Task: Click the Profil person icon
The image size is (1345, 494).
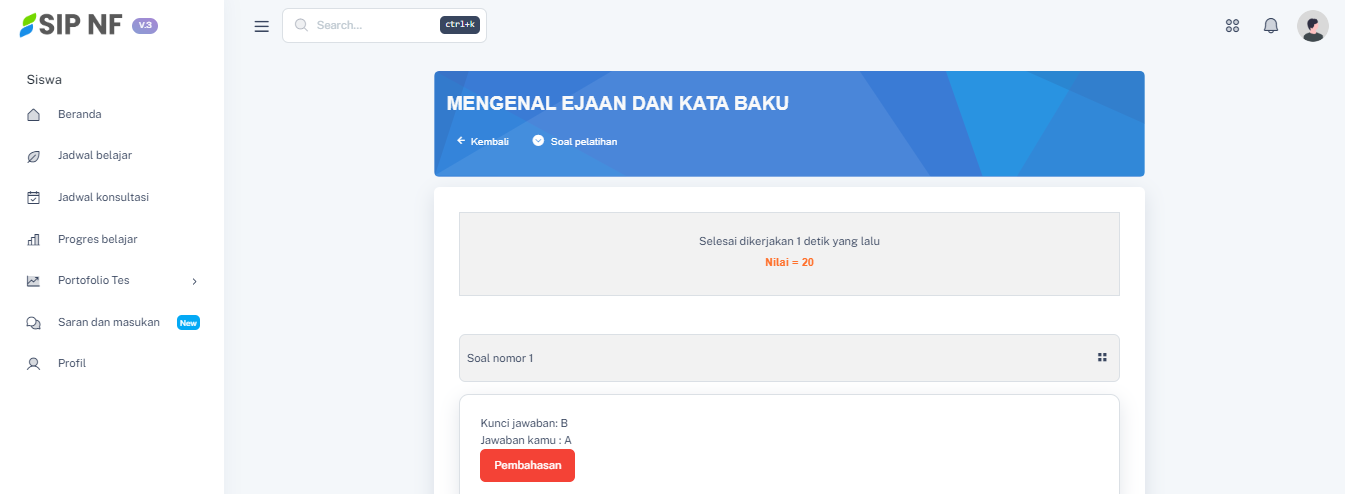Action: click(33, 364)
